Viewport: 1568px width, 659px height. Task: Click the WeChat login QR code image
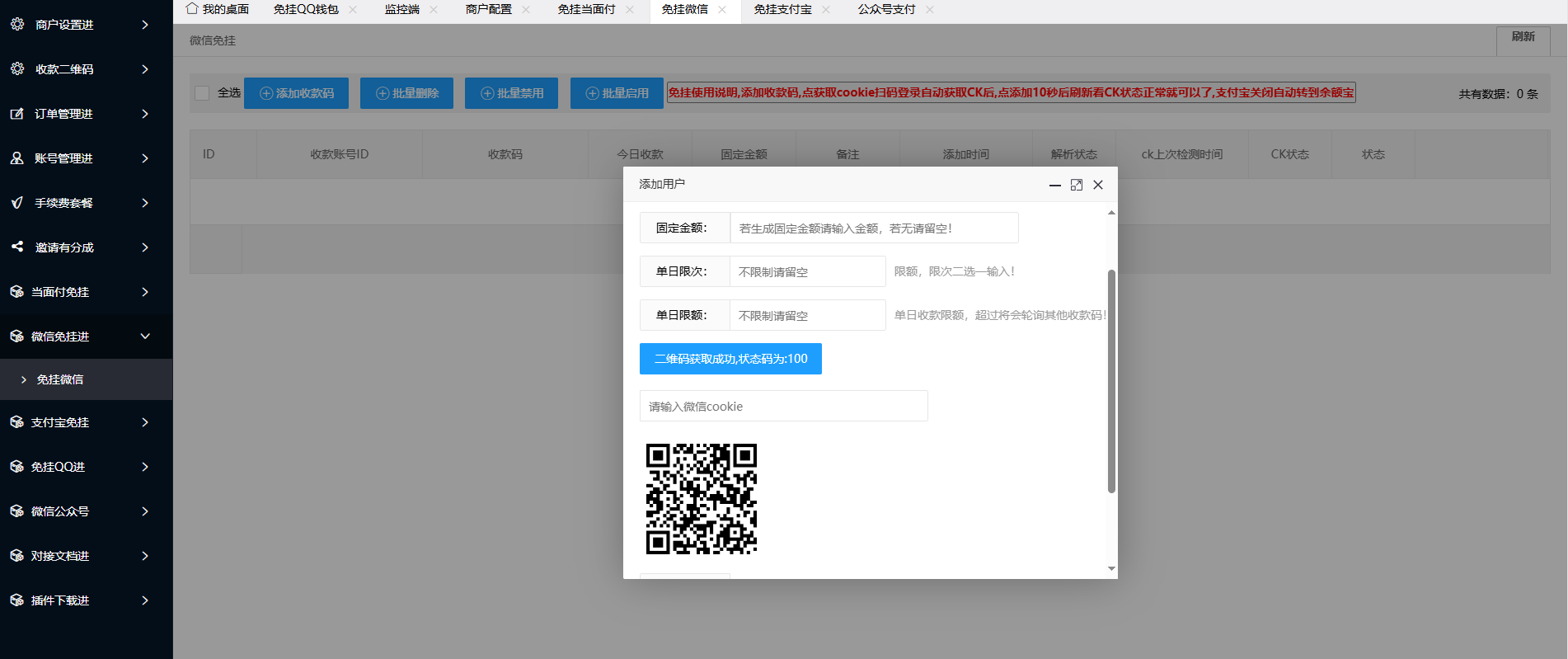pos(702,499)
